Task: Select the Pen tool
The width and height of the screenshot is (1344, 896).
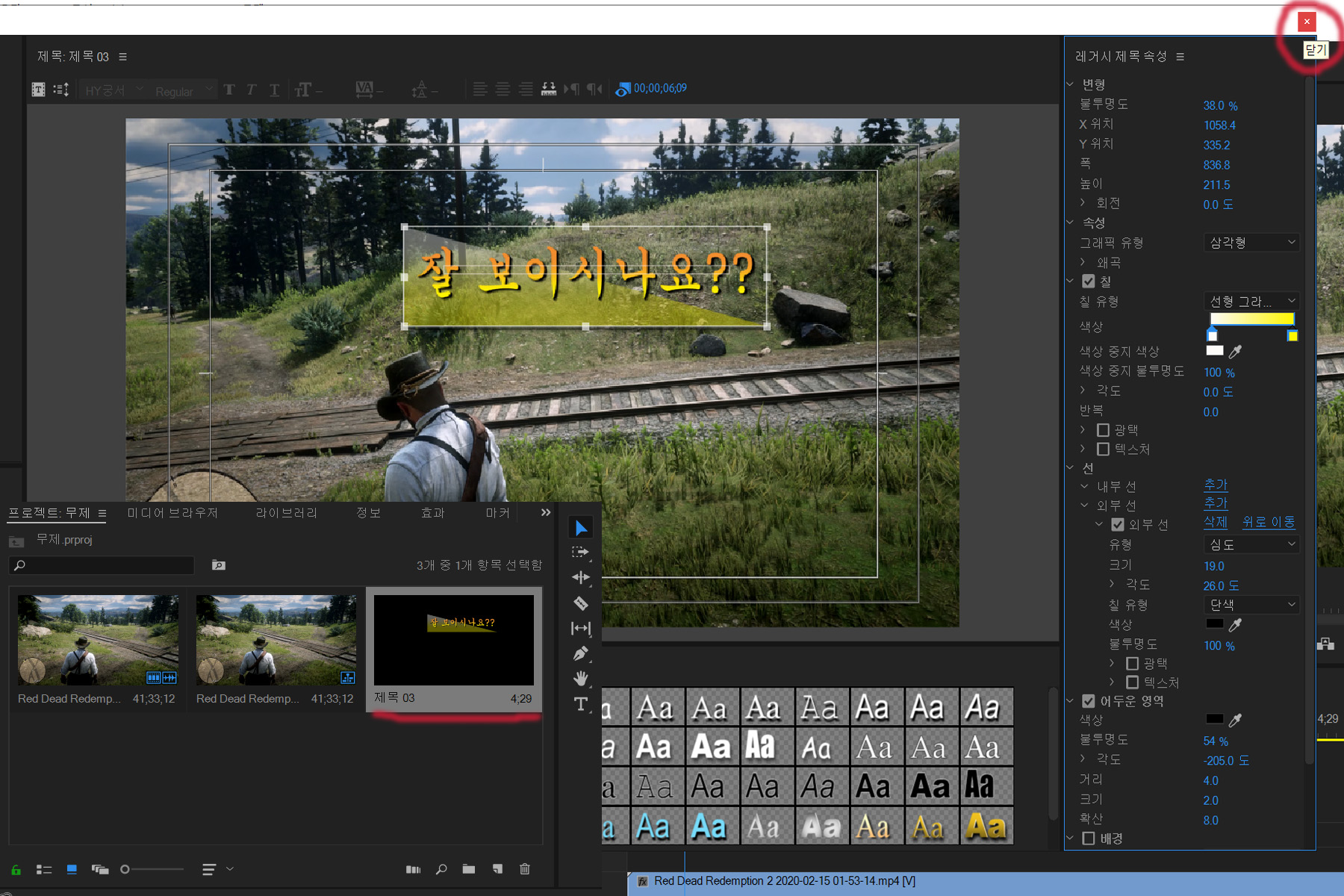Action: [x=580, y=653]
